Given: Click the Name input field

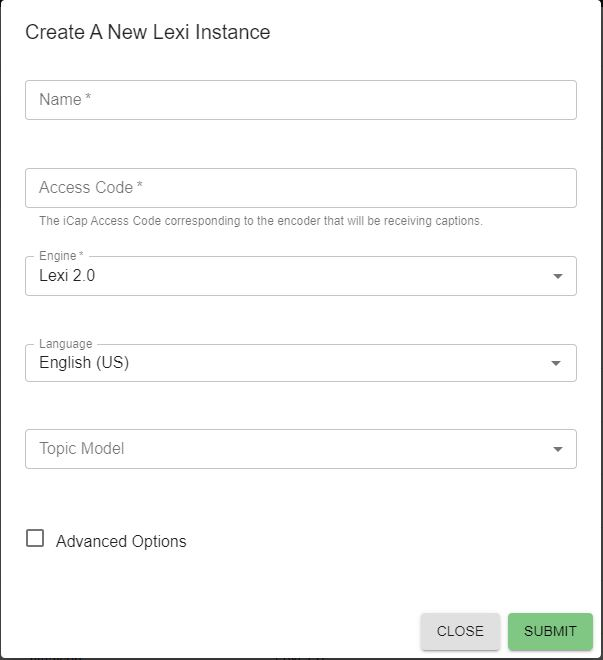Looking at the screenshot, I should click(x=300, y=100).
